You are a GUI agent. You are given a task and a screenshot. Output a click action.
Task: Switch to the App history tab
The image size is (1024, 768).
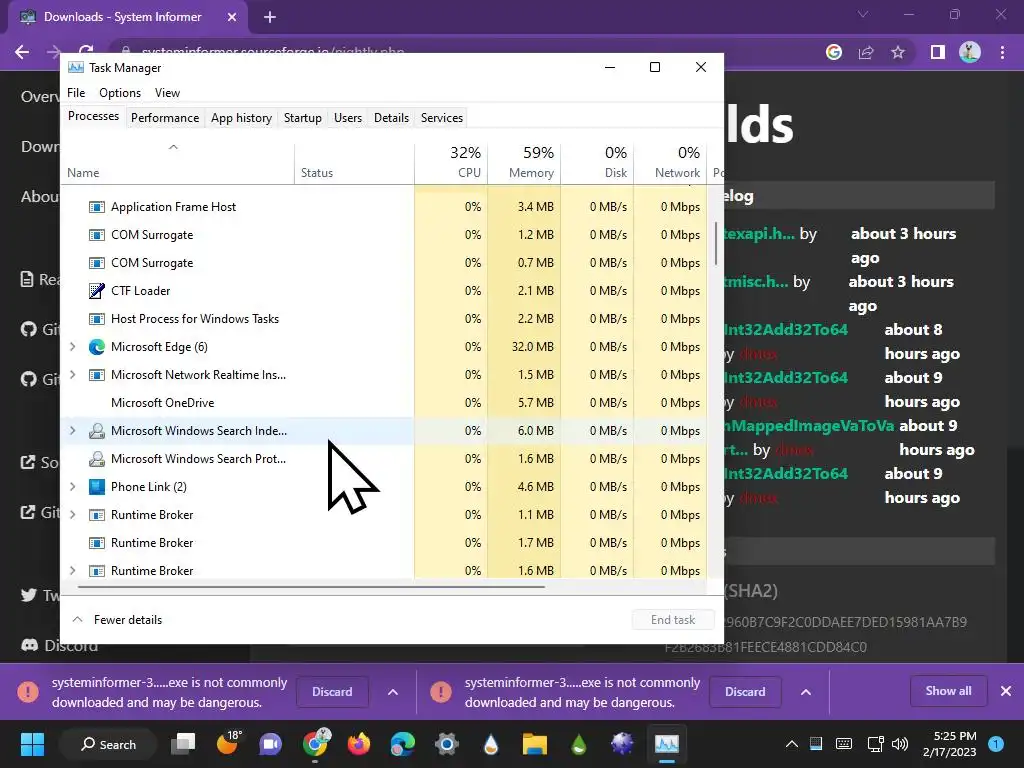[x=241, y=118]
